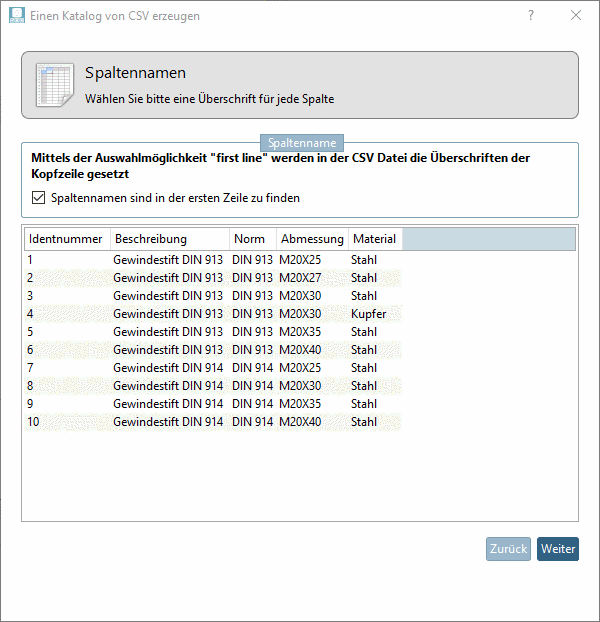Click the help question mark button
Image resolution: width=600 pixels, height=622 pixels.
531,15
